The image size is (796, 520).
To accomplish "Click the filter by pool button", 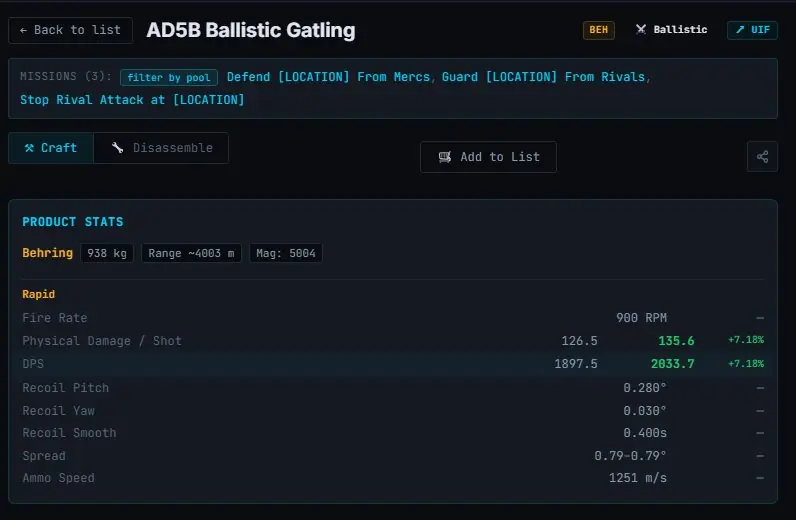I will tap(169, 77).
